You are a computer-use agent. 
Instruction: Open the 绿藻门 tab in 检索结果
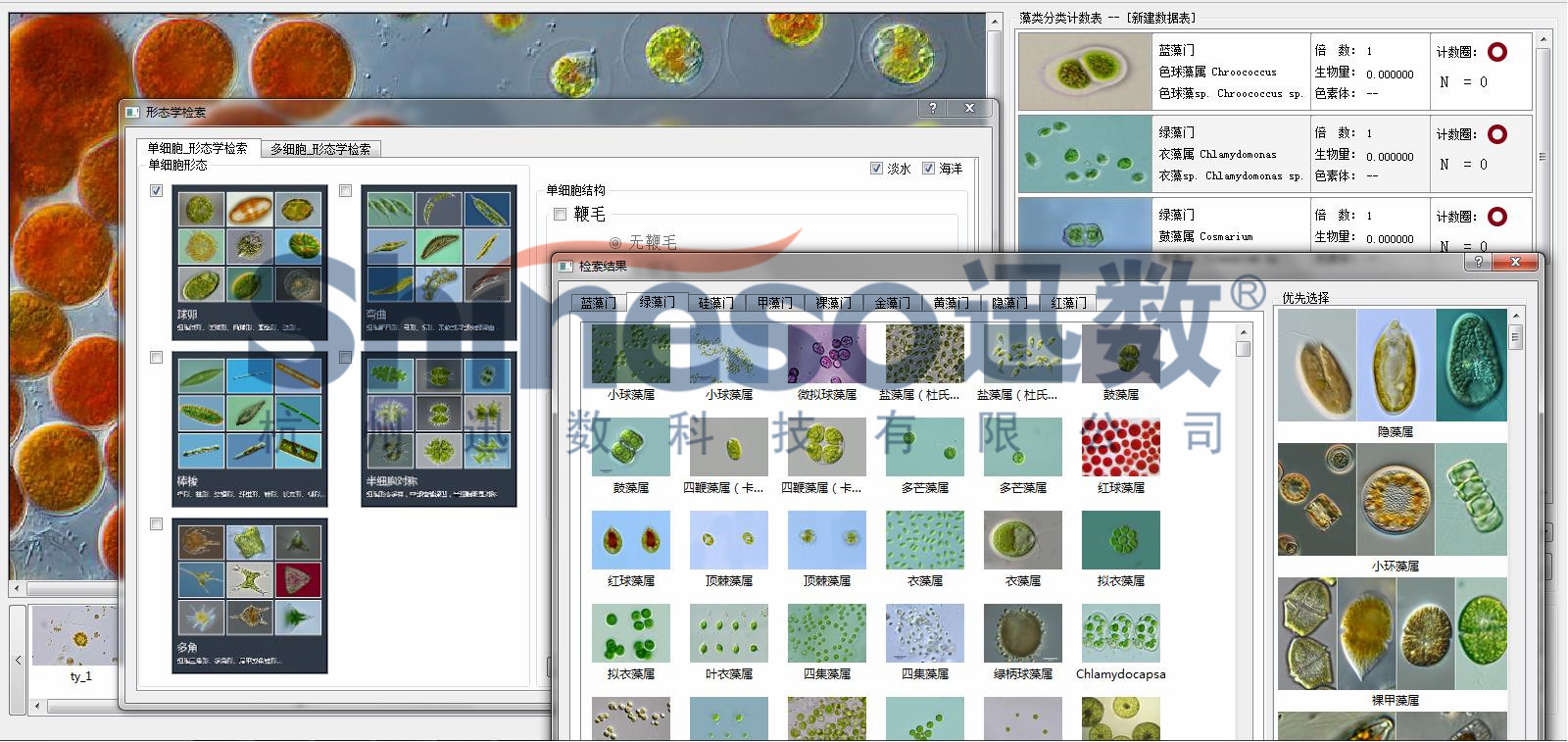coord(658,302)
